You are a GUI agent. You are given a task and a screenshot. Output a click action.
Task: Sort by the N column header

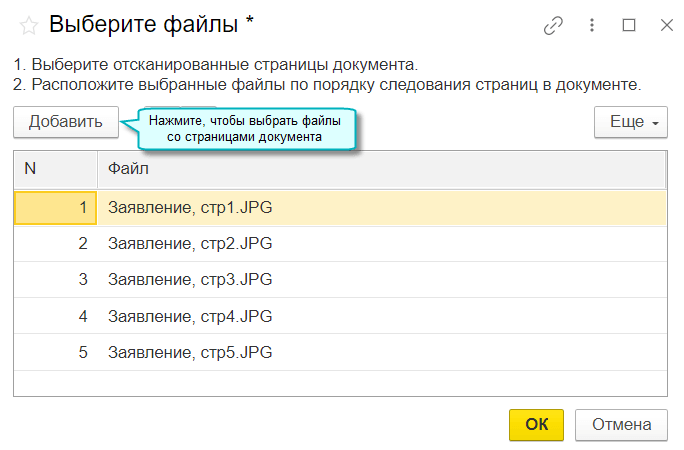coord(55,169)
